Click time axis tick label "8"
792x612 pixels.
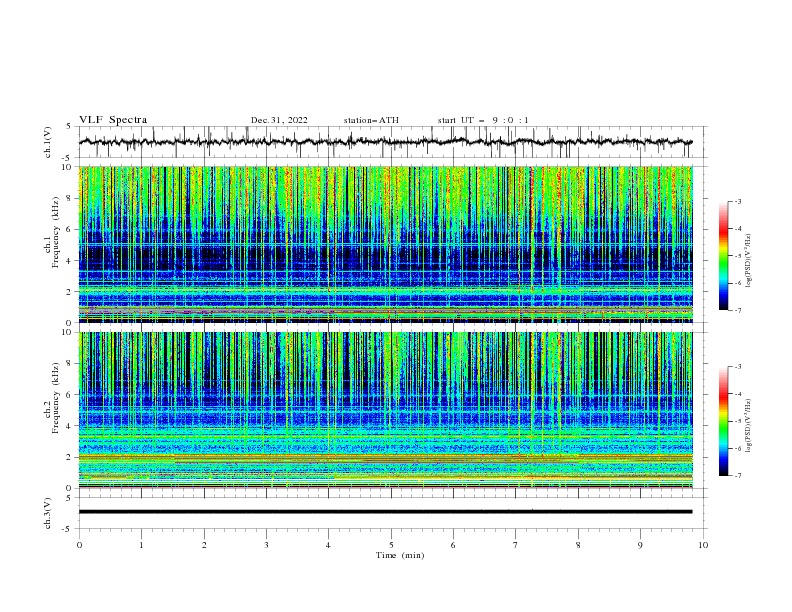578,545
